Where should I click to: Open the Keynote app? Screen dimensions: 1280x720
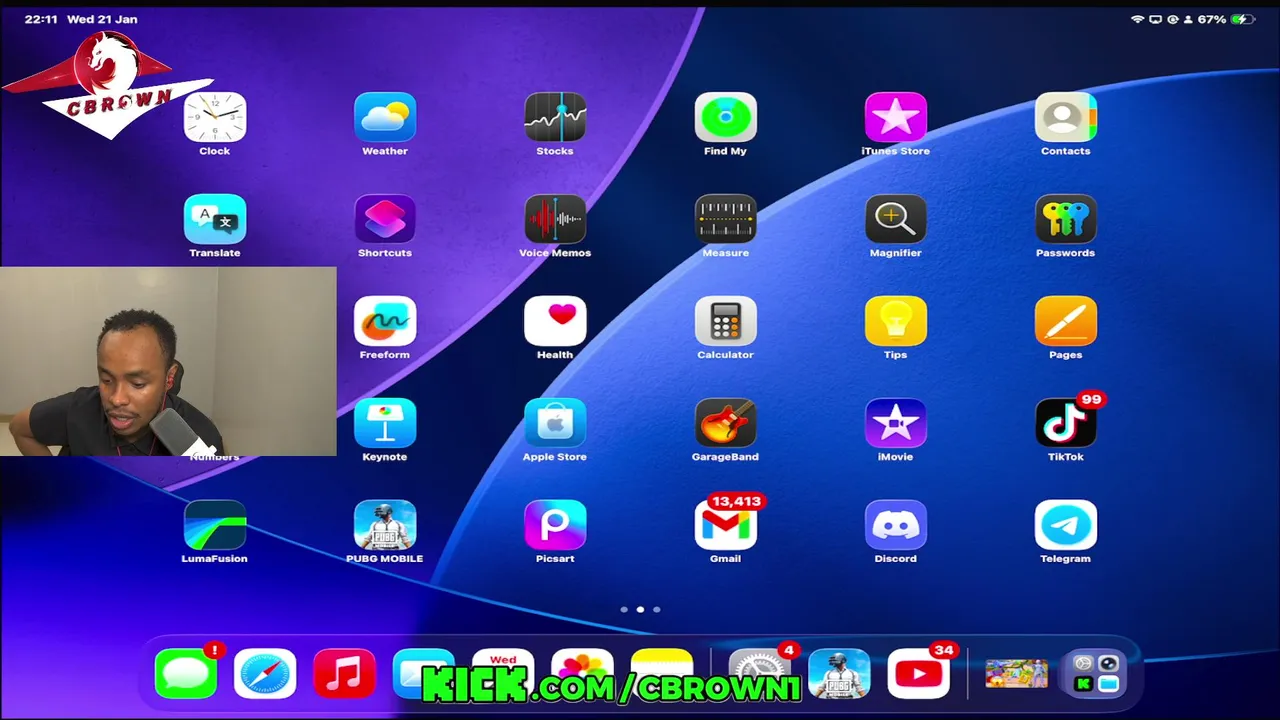click(x=385, y=423)
